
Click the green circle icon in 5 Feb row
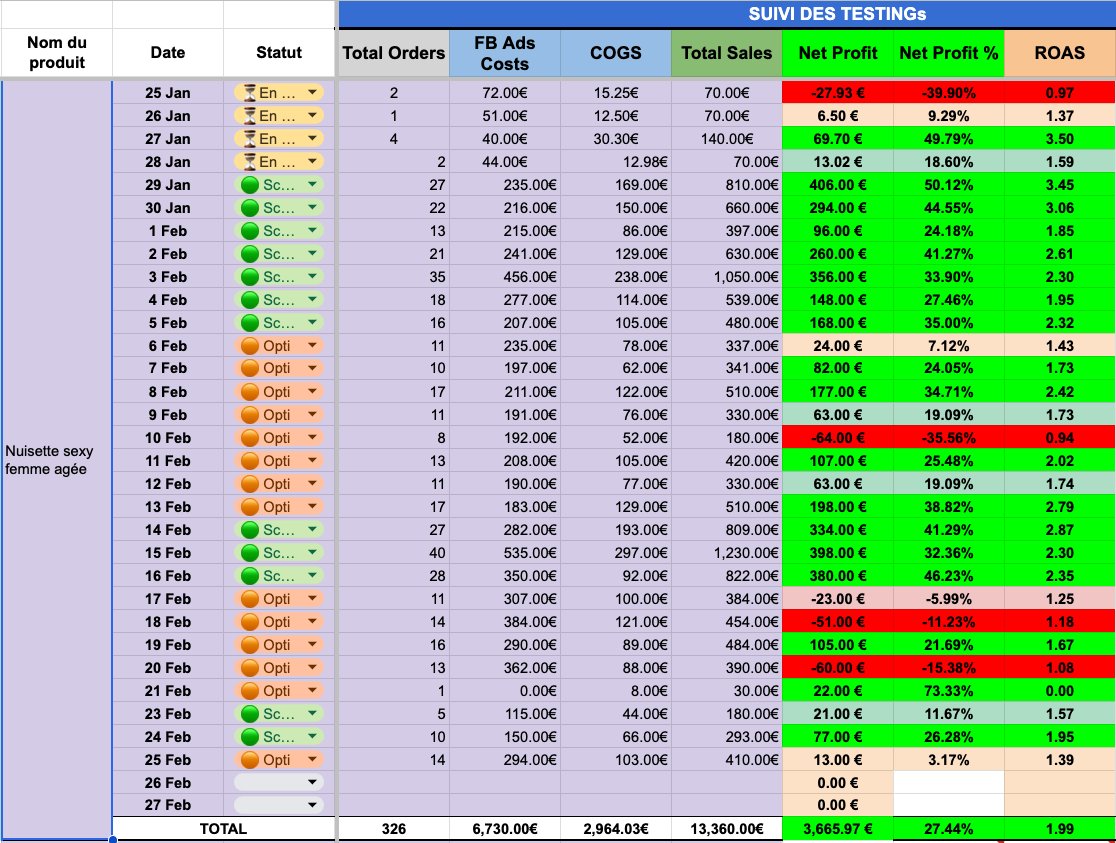(x=249, y=323)
